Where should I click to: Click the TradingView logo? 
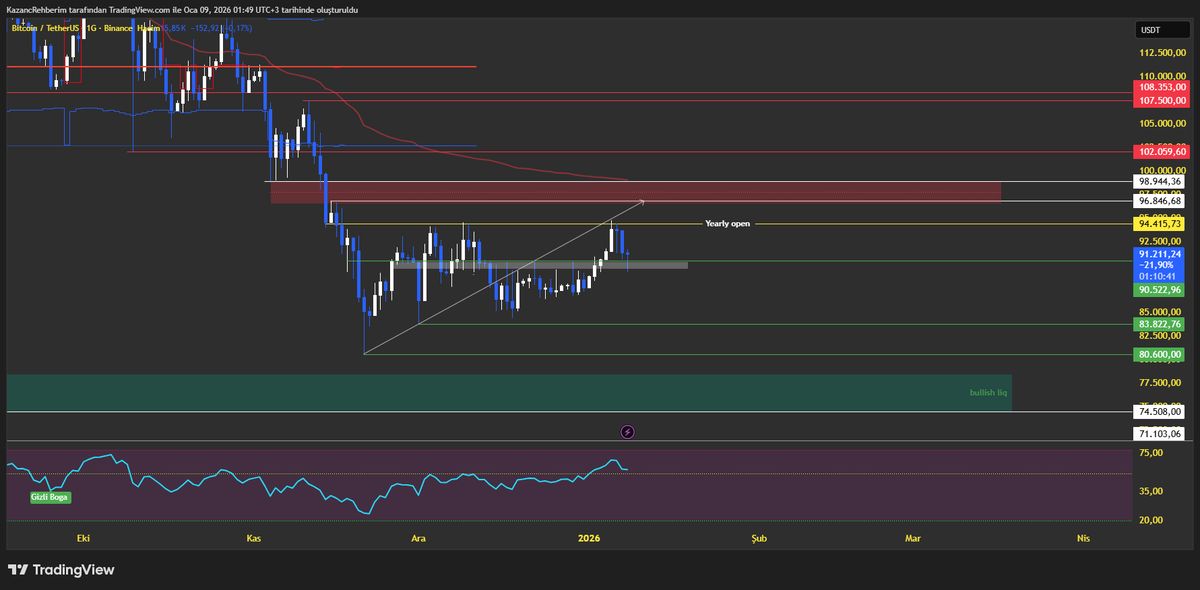[61, 569]
